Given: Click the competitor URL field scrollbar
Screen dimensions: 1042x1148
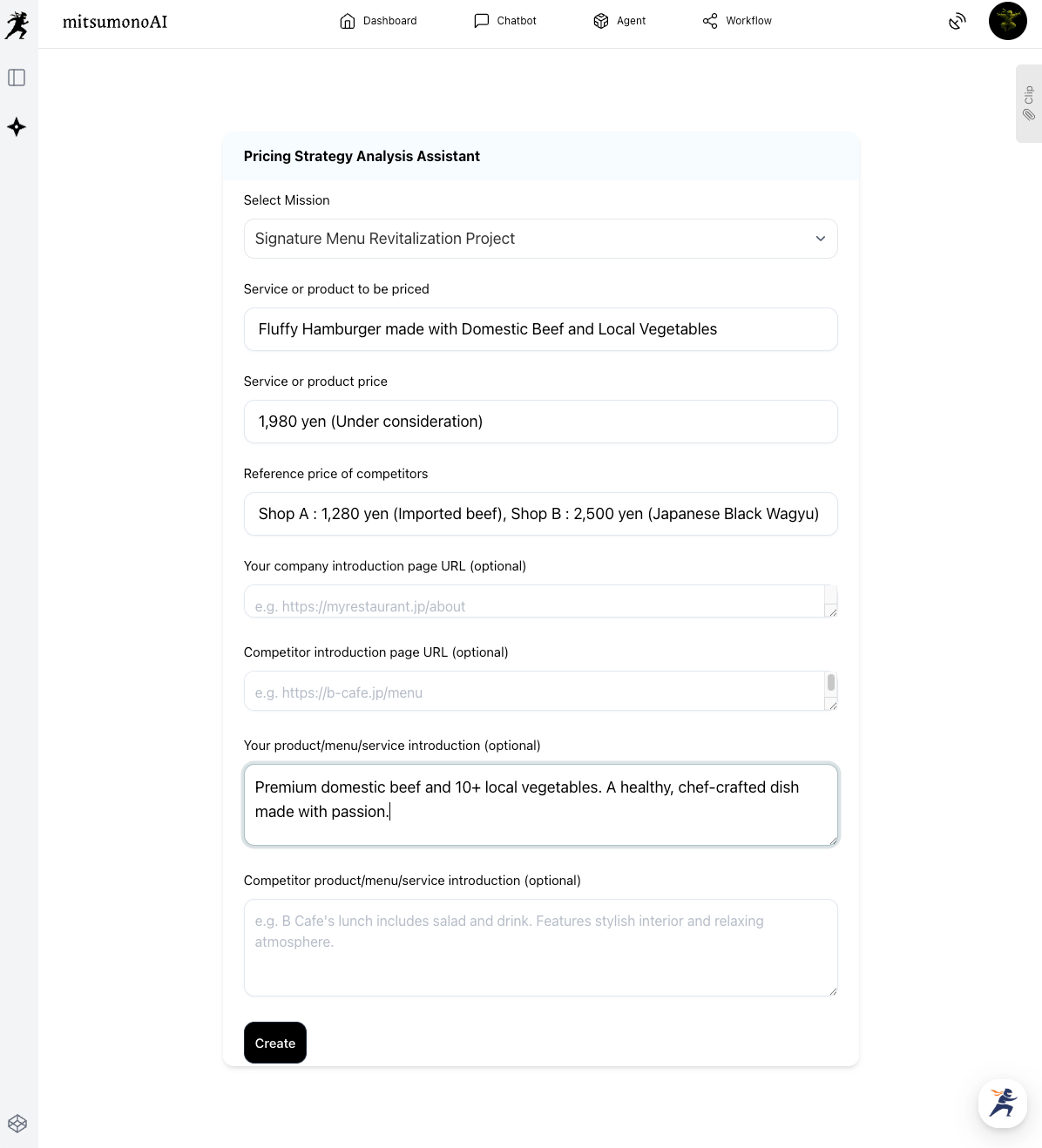Looking at the screenshot, I should tap(831, 683).
